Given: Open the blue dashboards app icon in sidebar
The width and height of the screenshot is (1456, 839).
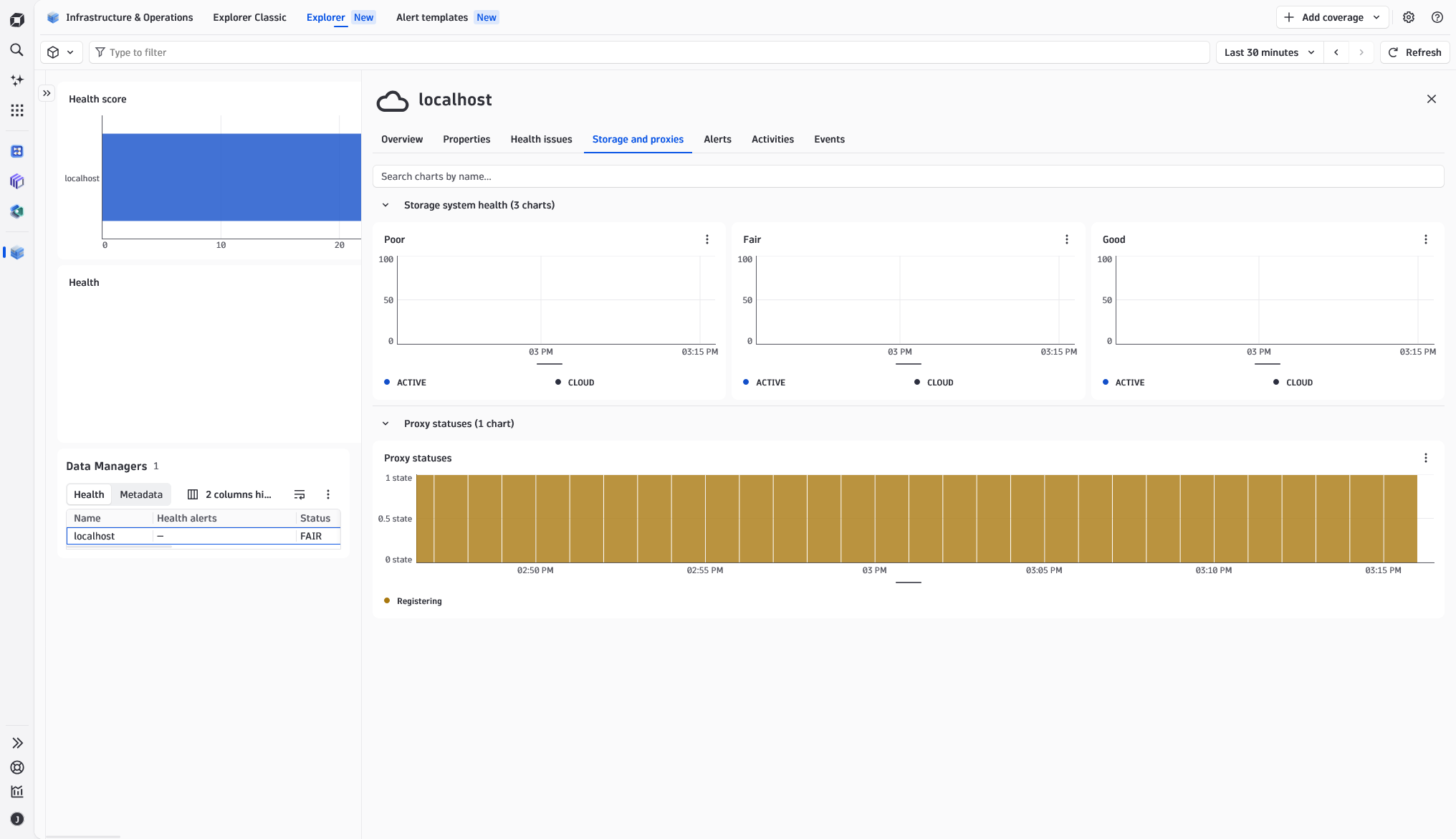Looking at the screenshot, I should 17,151.
